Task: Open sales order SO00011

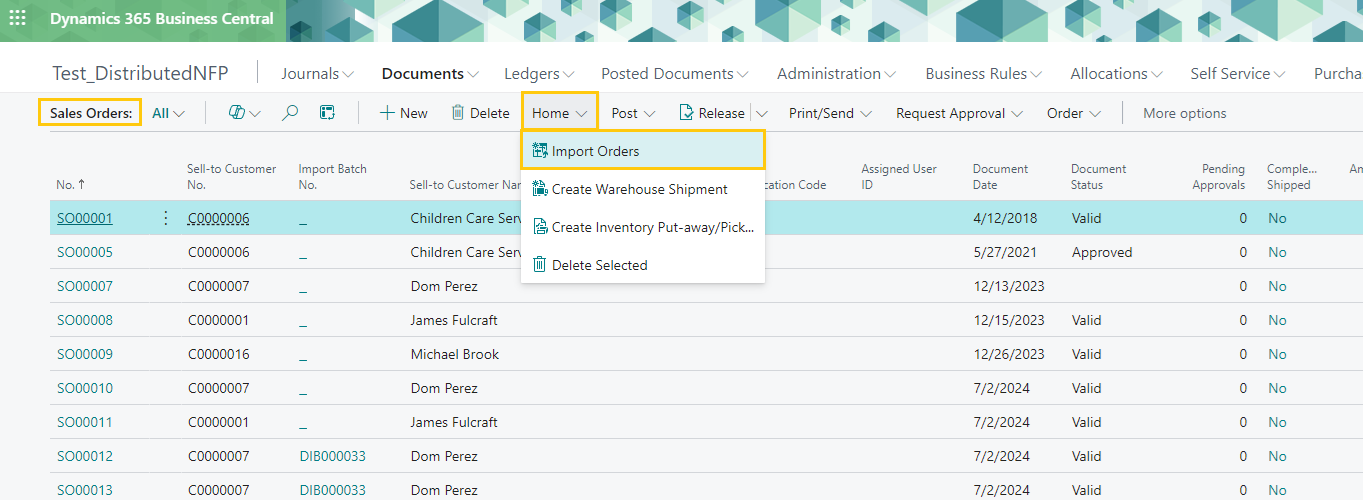Action: point(85,422)
